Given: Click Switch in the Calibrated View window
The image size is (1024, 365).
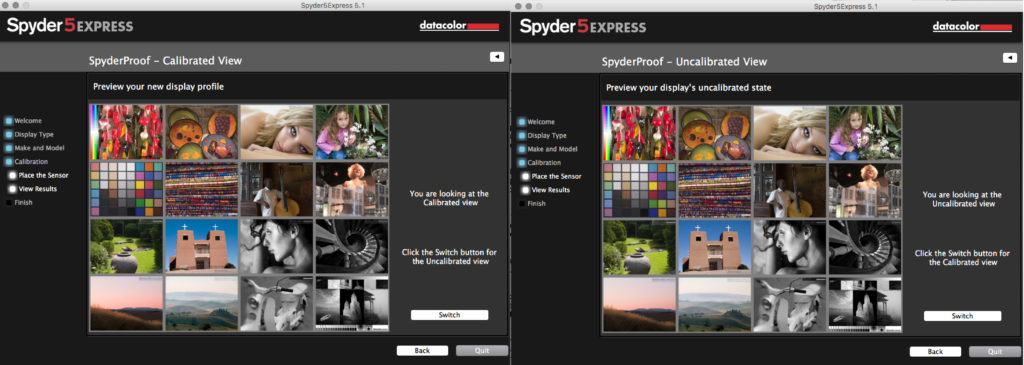Looking at the screenshot, I should pyautogui.click(x=449, y=315).
